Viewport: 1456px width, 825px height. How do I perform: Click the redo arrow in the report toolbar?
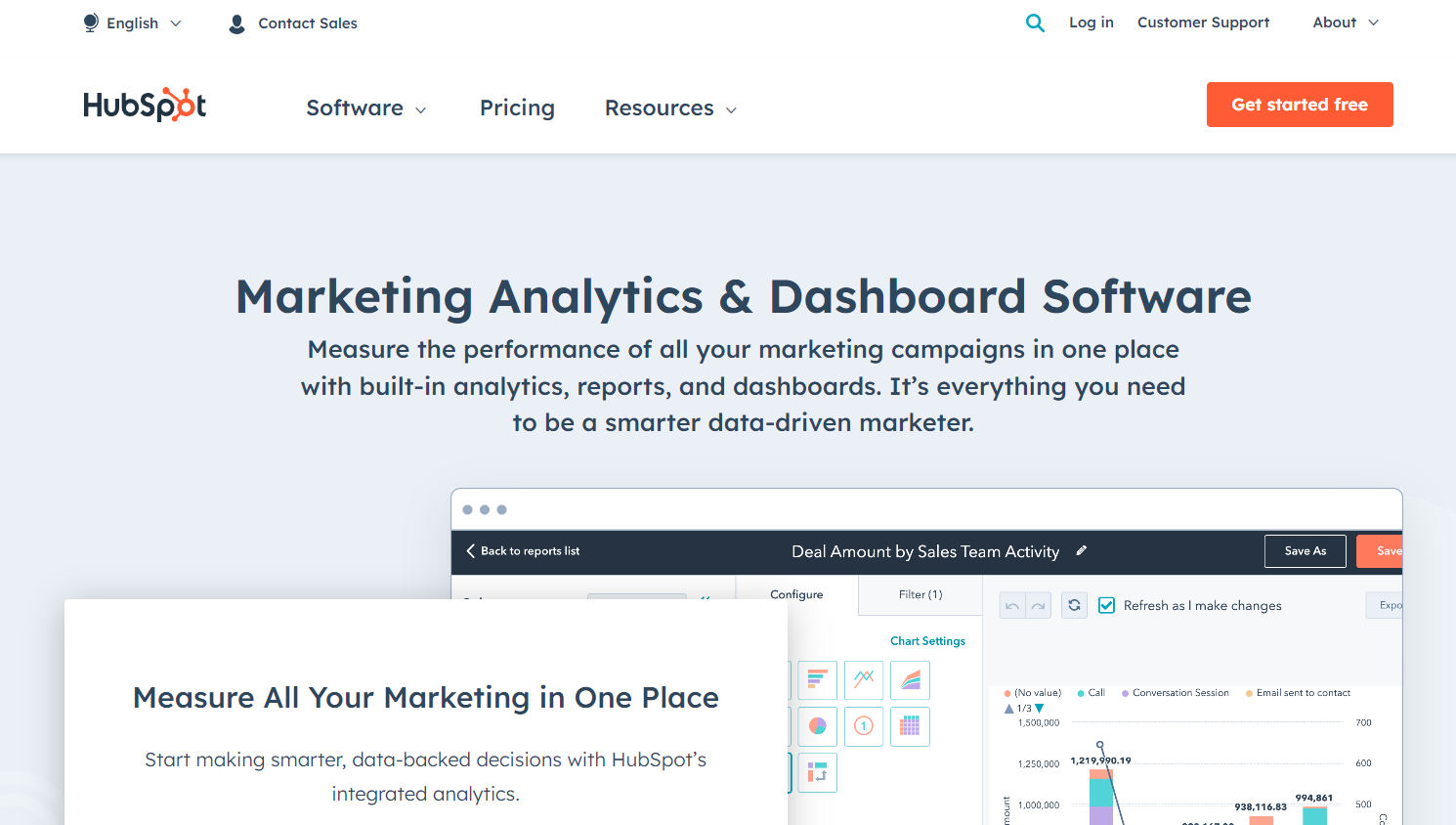point(1039,606)
